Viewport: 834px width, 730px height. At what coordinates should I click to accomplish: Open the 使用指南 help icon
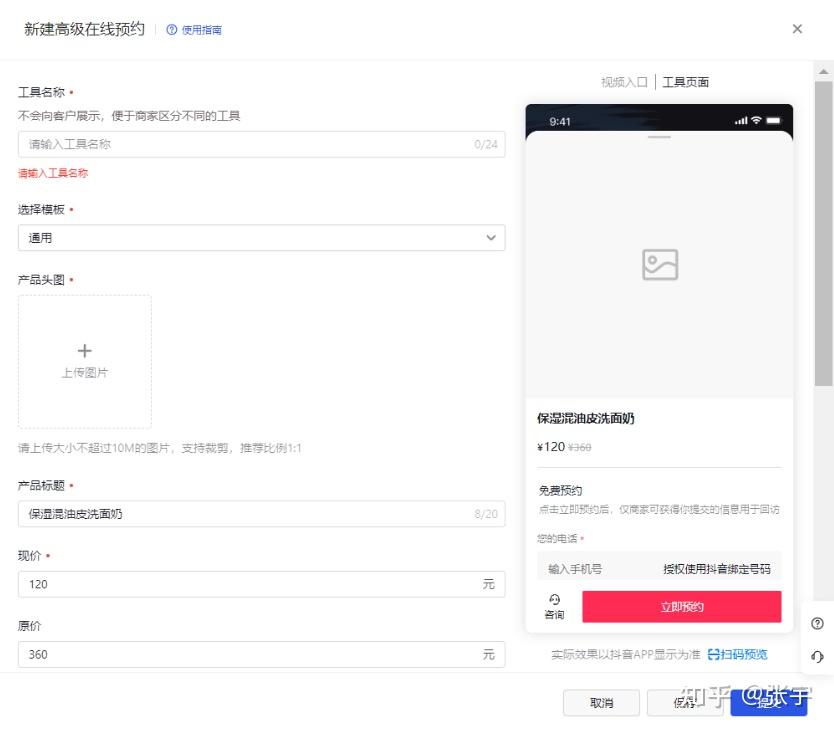(x=171, y=30)
